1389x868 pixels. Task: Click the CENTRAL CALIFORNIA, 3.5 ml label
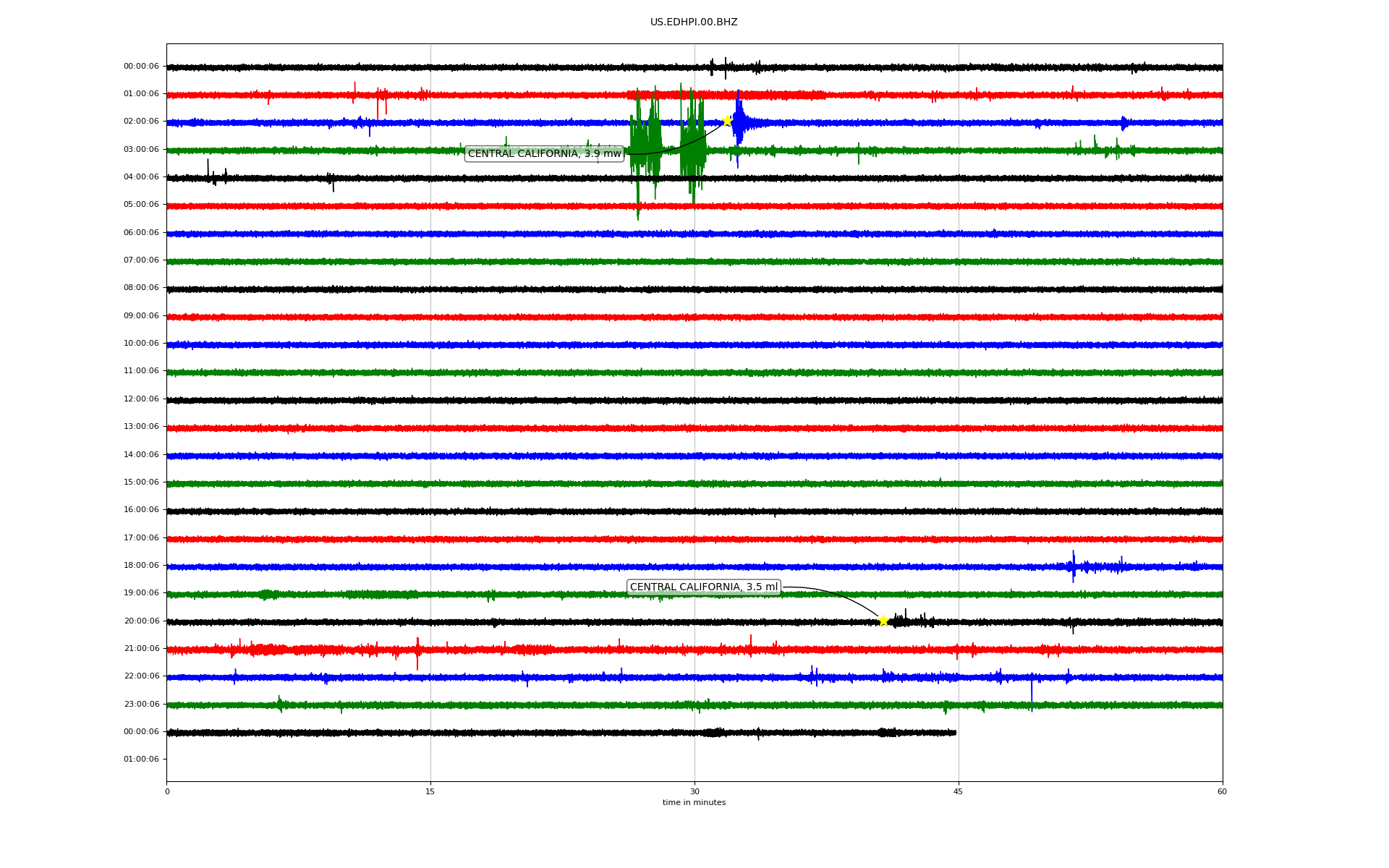click(x=703, y=587)
